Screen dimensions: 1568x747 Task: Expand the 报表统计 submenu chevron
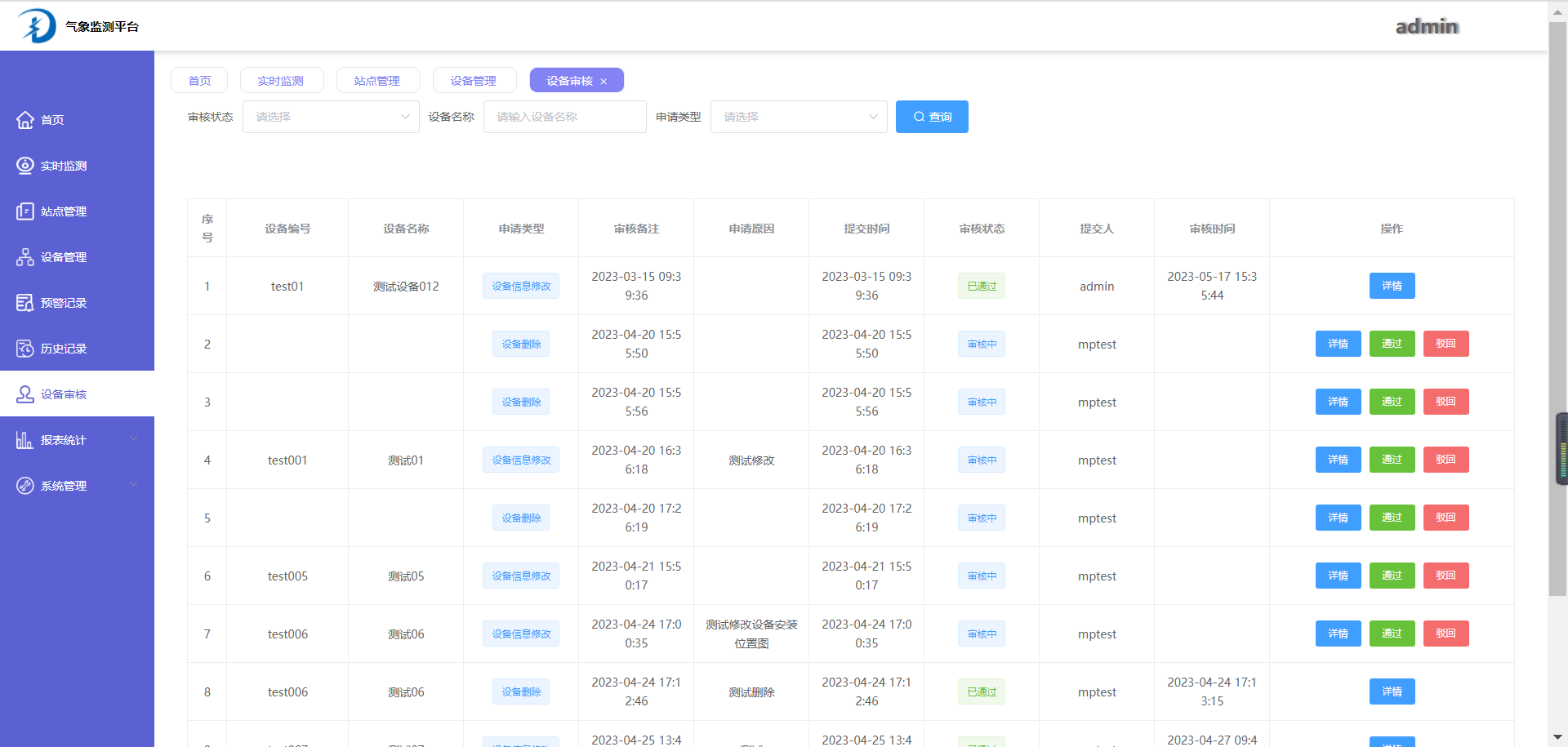134,439
